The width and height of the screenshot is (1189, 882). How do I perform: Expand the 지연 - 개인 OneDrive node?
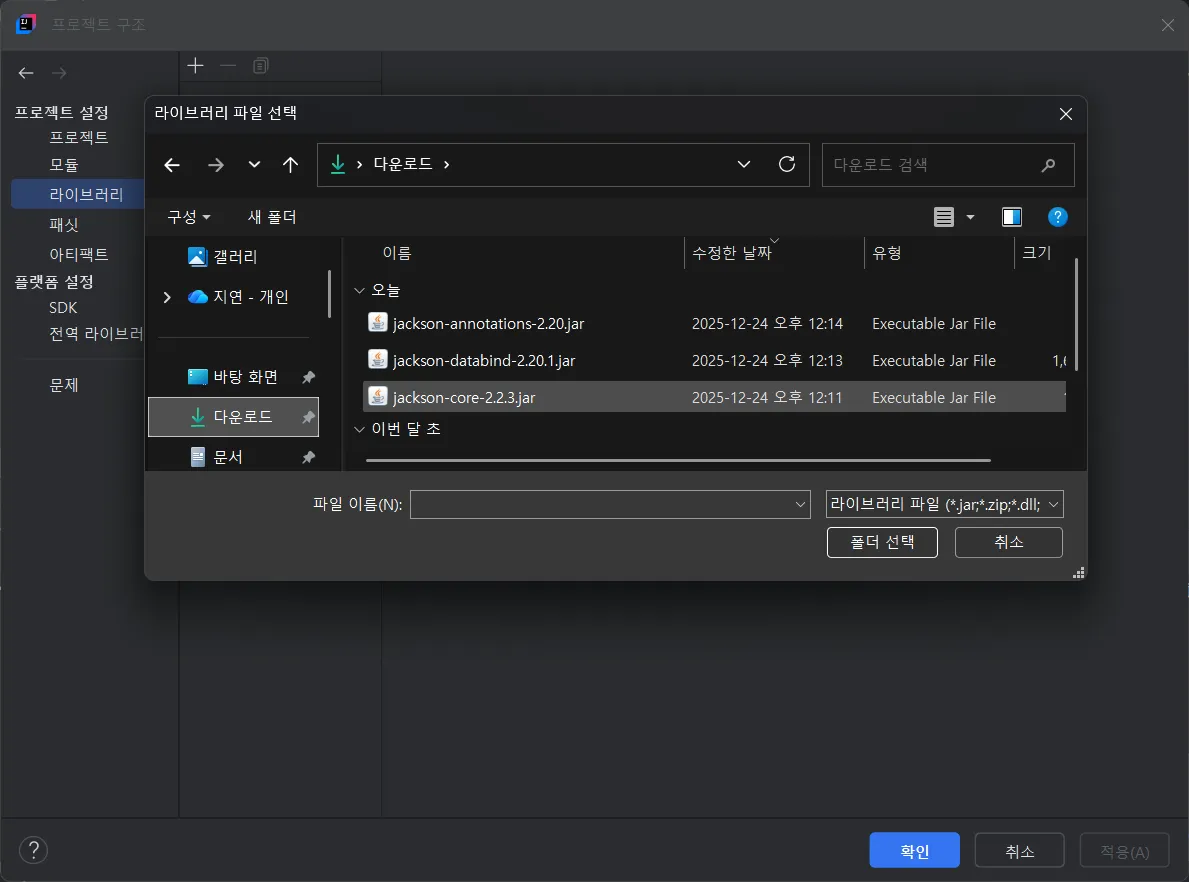167,297
